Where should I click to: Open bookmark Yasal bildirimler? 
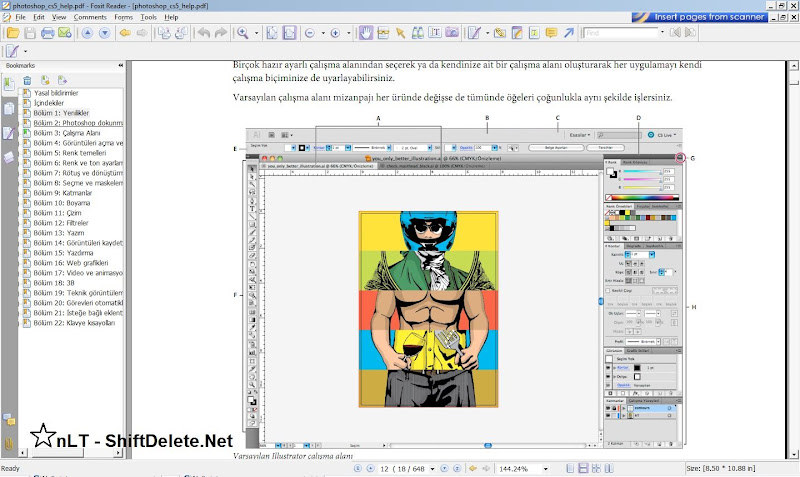pyautogui.click(x=56, y=93)
